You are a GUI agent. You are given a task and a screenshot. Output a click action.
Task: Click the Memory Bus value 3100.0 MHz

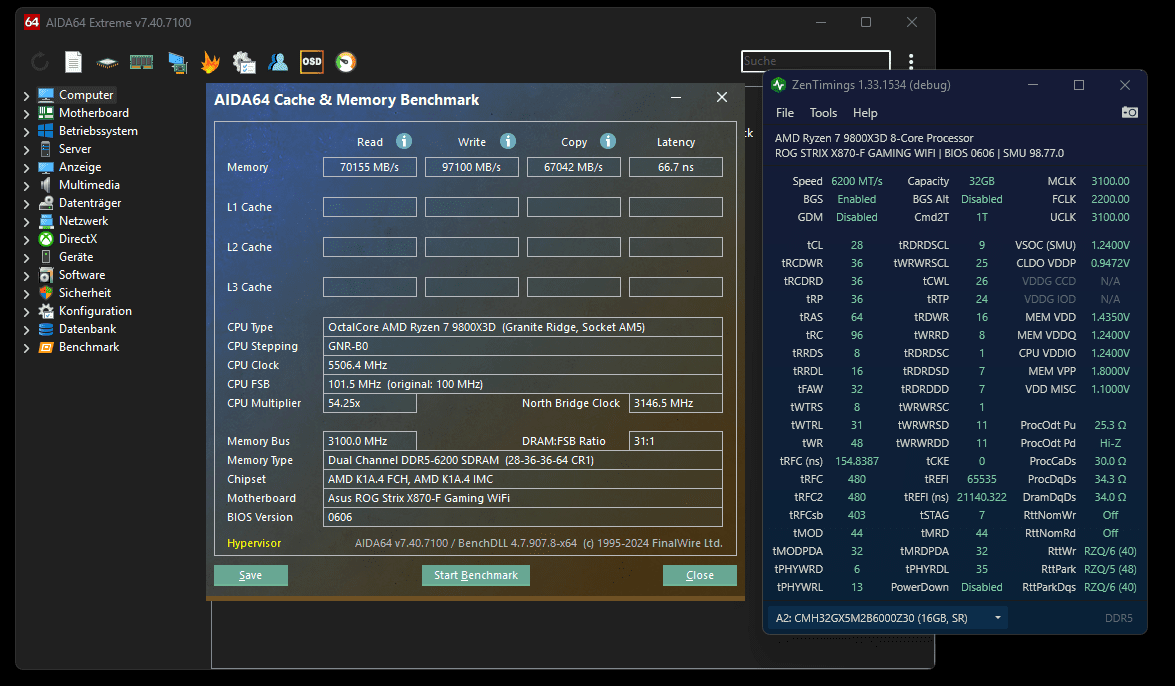click(369, 441)
